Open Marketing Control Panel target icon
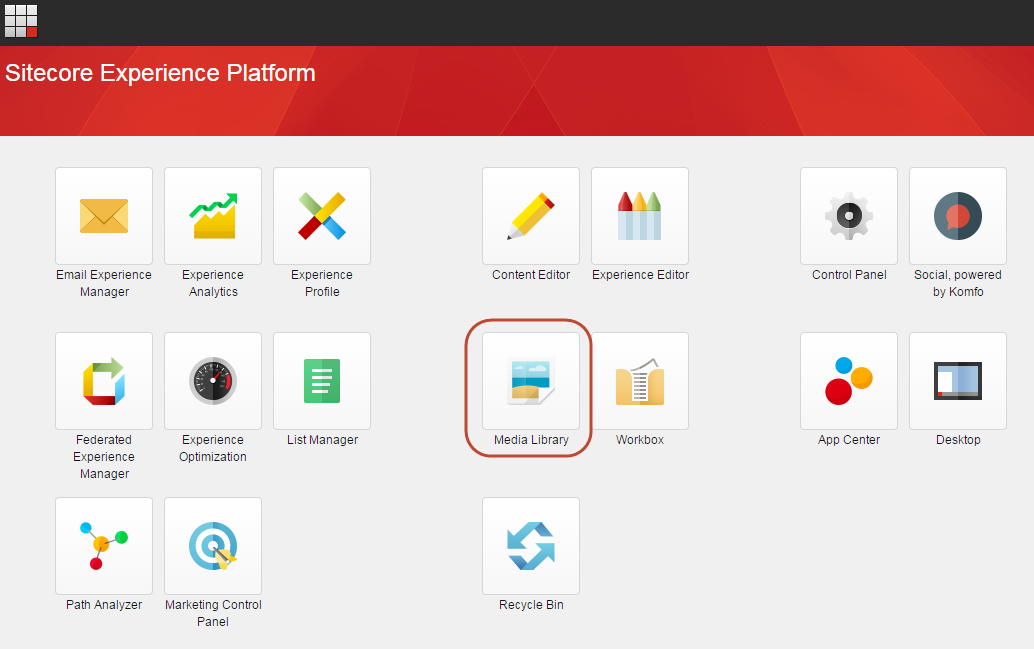 [213, 546]
